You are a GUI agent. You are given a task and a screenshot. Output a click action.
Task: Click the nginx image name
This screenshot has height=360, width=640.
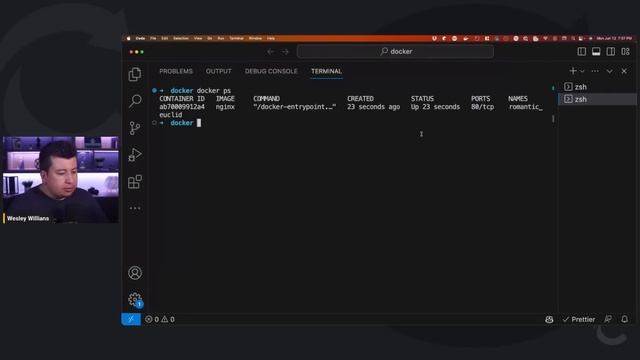pos(225,107)
